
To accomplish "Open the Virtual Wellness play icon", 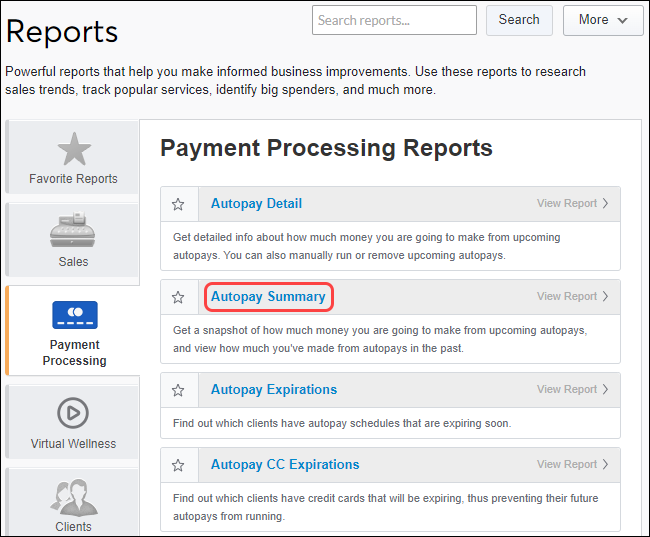I will point(73,413).
